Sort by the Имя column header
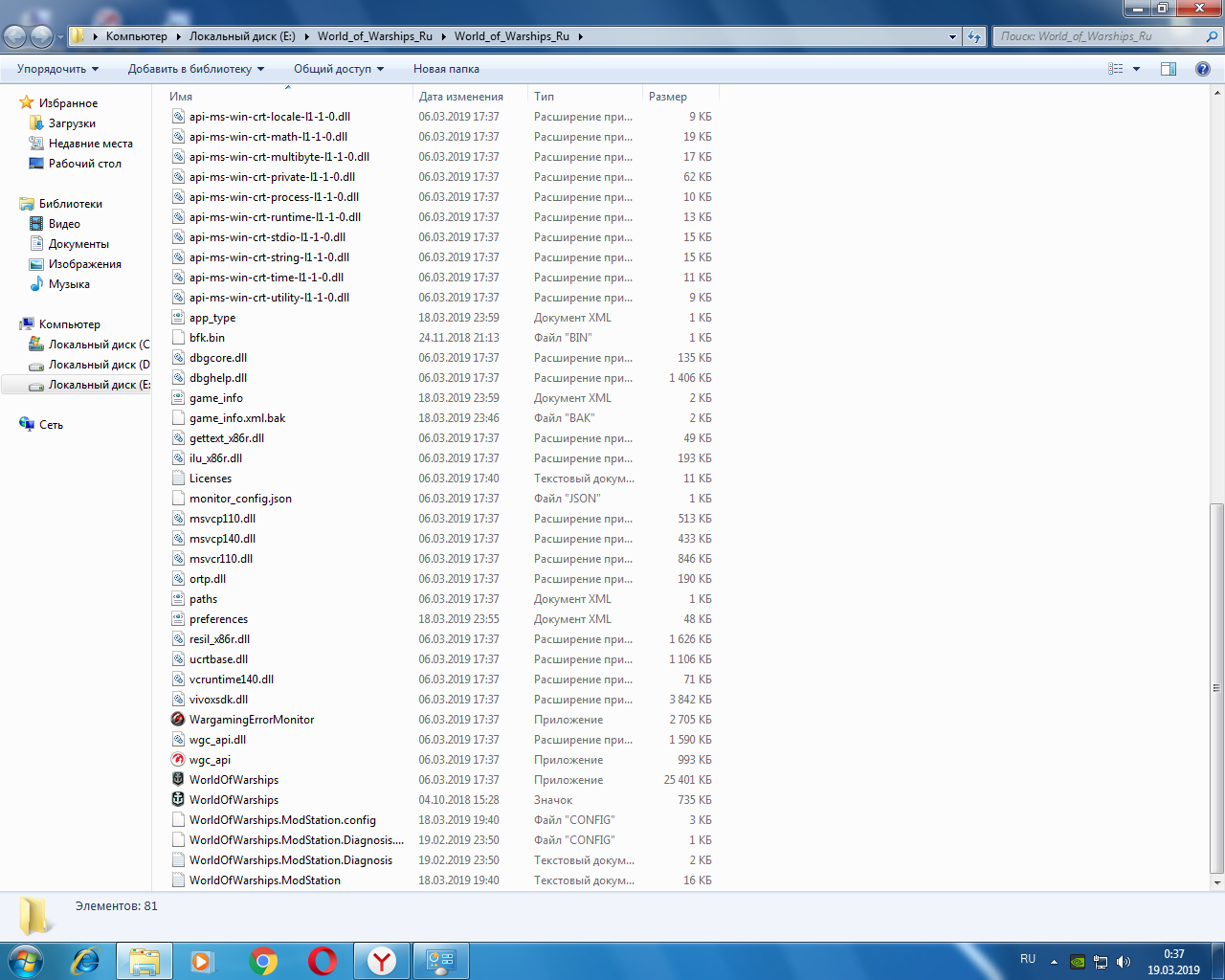Viewport: 1225px width, 980px height. pos(288,97)
